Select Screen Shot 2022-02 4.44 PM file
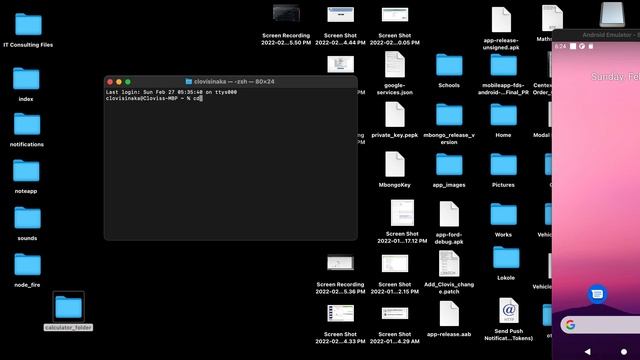 [x=340, y=14]
